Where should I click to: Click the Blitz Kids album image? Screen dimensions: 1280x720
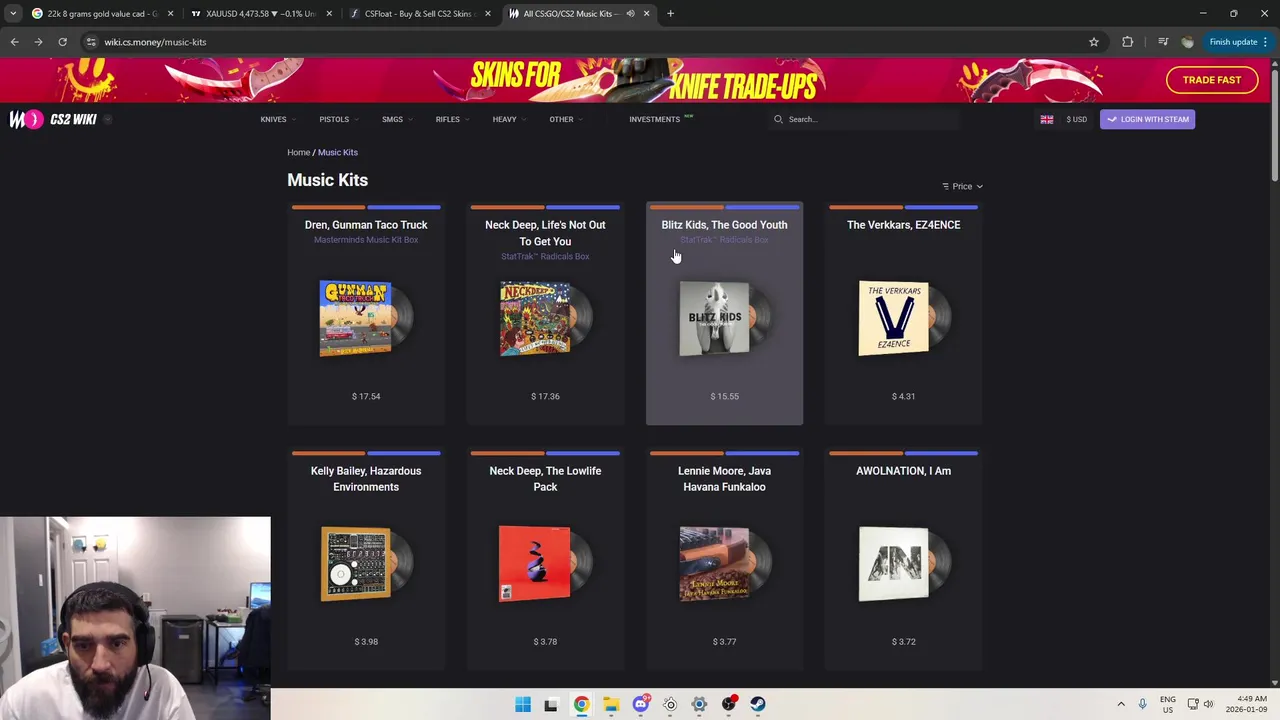pos(724,318)
